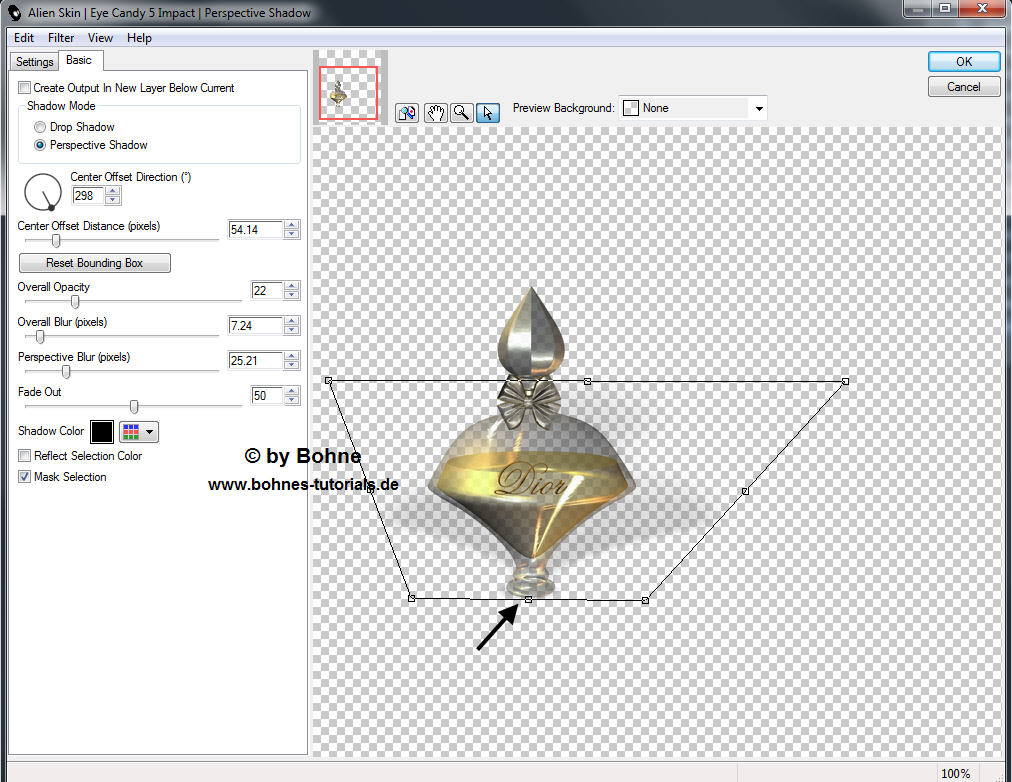Viewport: 1012px width, 782px height.
Task: Enable Create Output In New Layer checkbox
Action: [x=25, y=88]
